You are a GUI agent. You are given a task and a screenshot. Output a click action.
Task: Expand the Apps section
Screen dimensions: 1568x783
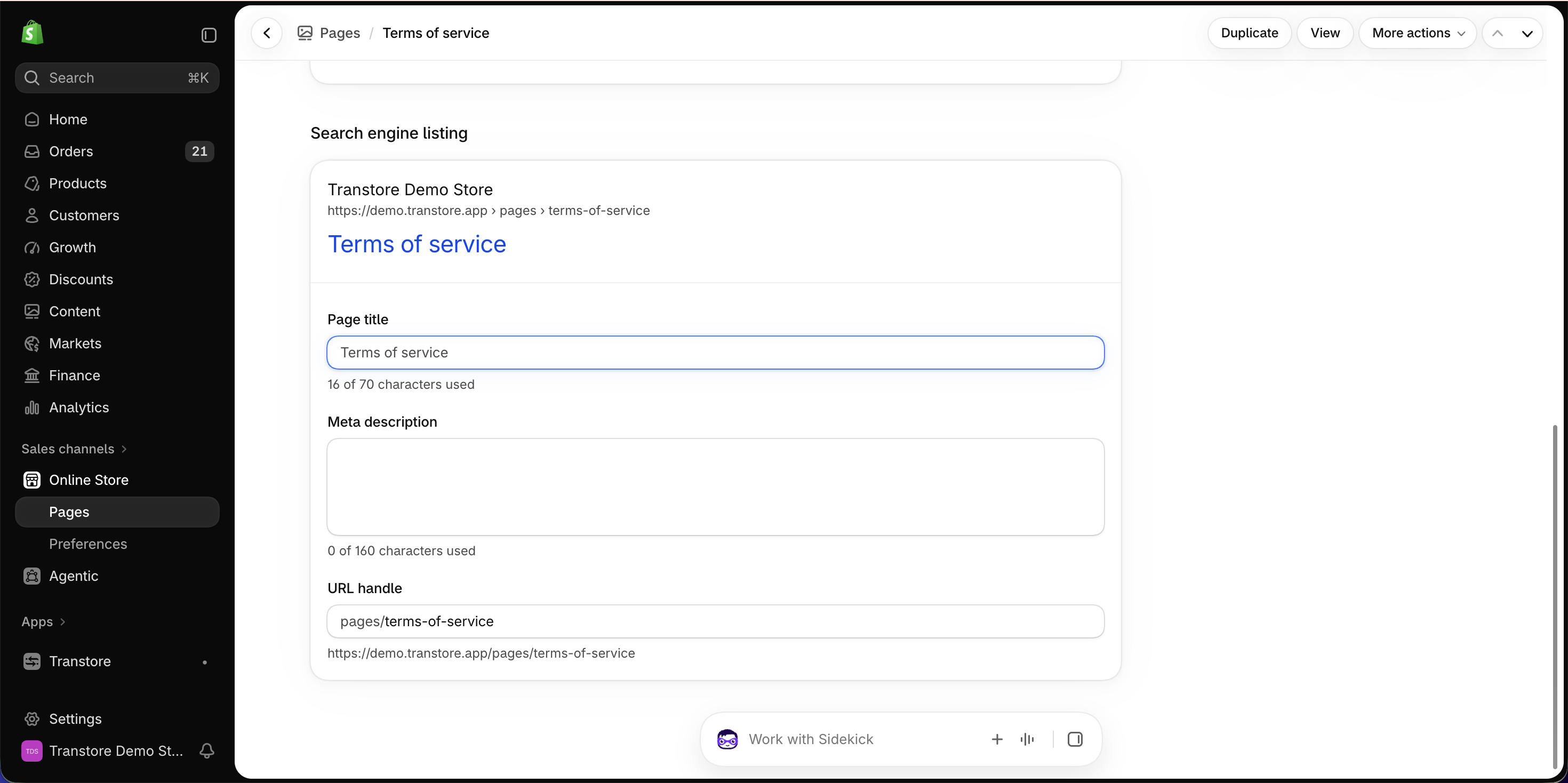(43, 621)
